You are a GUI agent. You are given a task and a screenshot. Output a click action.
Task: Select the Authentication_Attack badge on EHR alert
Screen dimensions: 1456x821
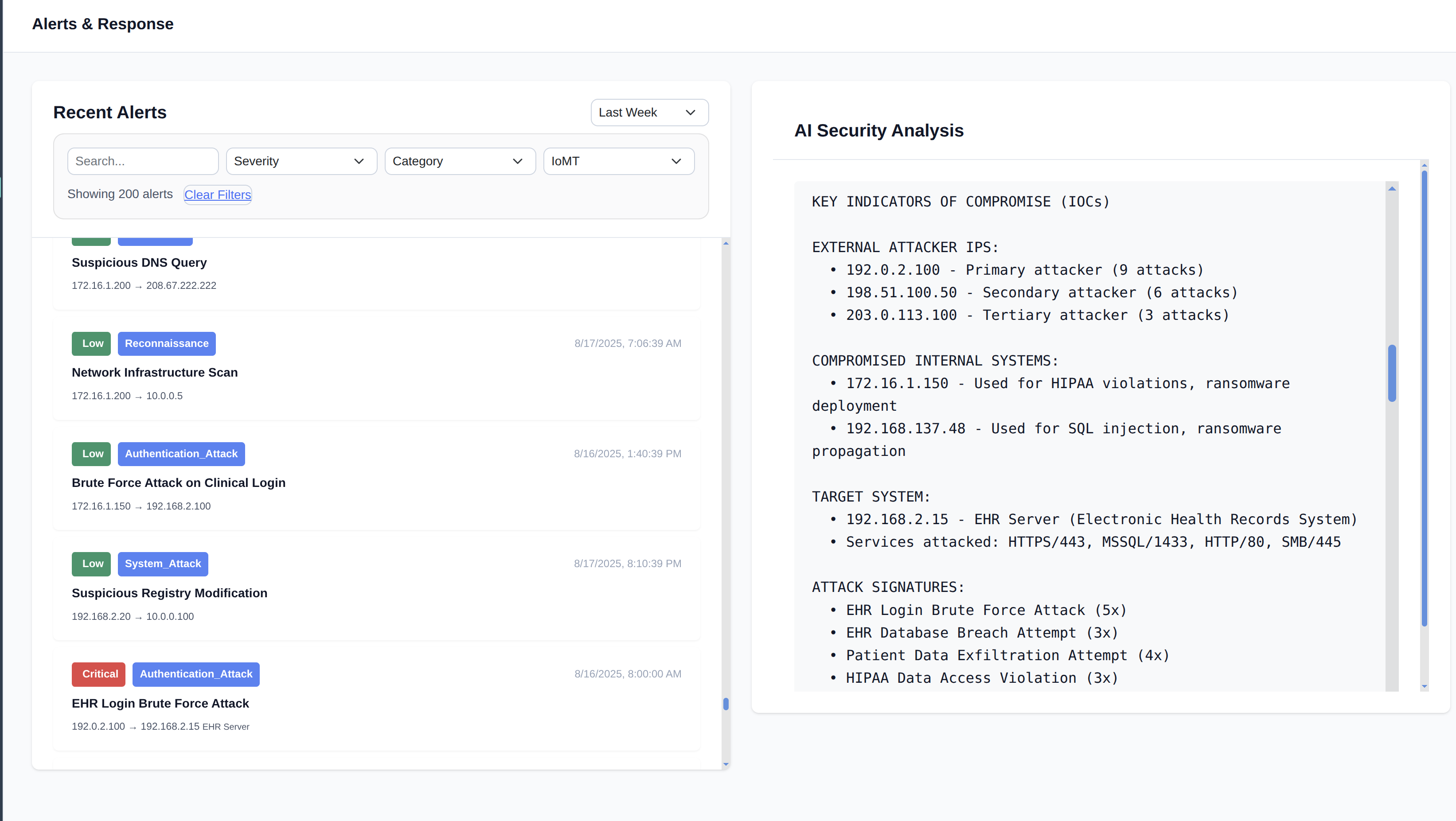click(x=195, y=674)
